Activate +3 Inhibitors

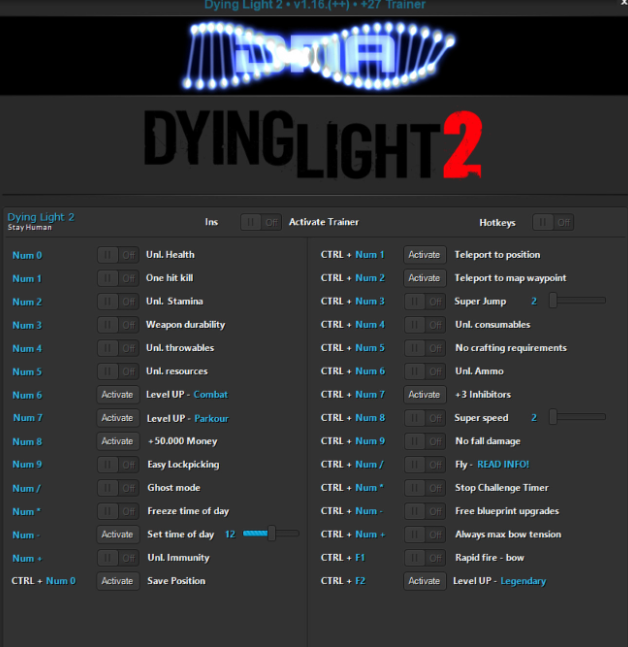(x=425, y=395)
